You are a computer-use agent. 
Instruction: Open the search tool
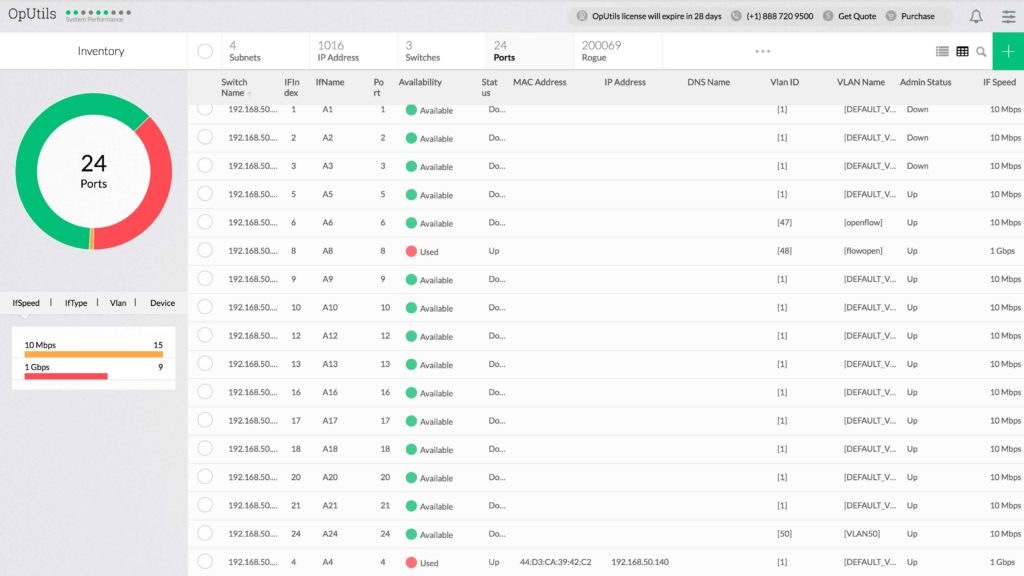983,51
